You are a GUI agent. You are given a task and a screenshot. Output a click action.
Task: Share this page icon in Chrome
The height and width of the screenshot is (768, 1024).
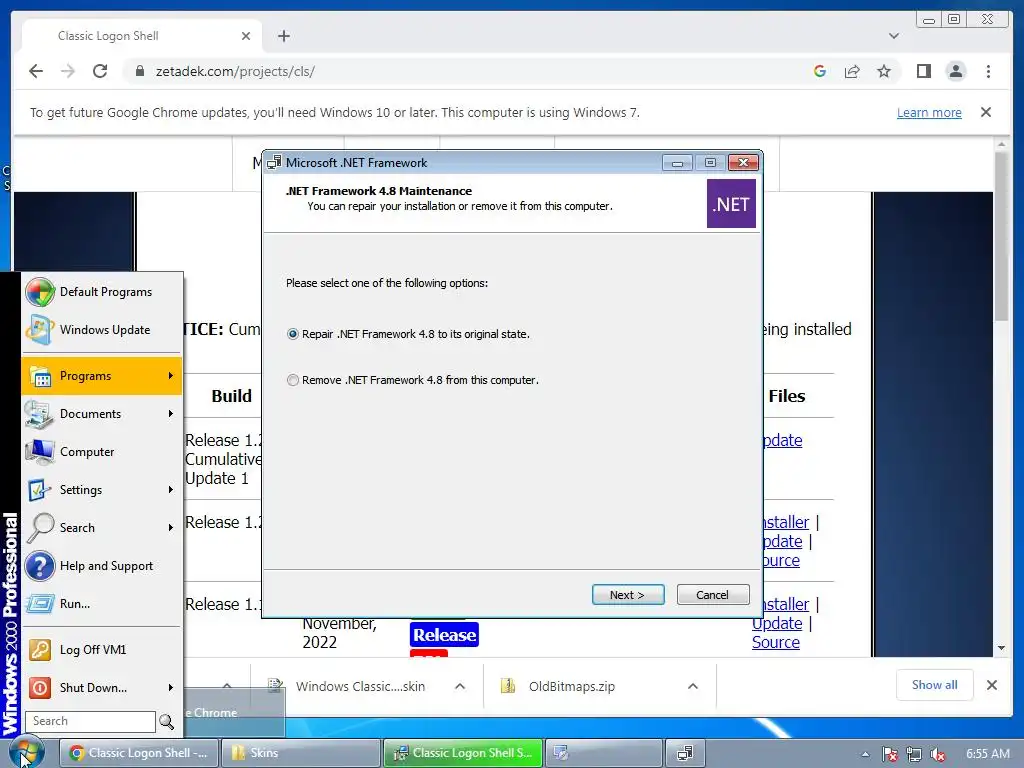click(x=852, y=71)
